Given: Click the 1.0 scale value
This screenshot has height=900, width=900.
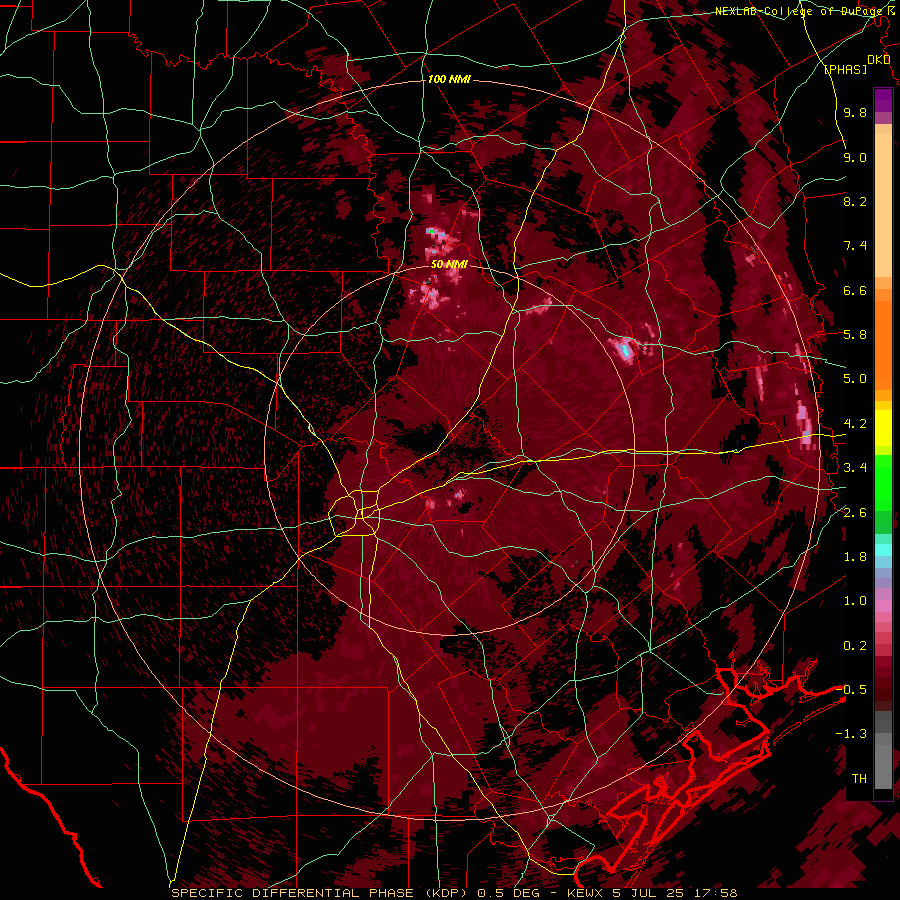Looking at the screenshot, I should (855, 602).
